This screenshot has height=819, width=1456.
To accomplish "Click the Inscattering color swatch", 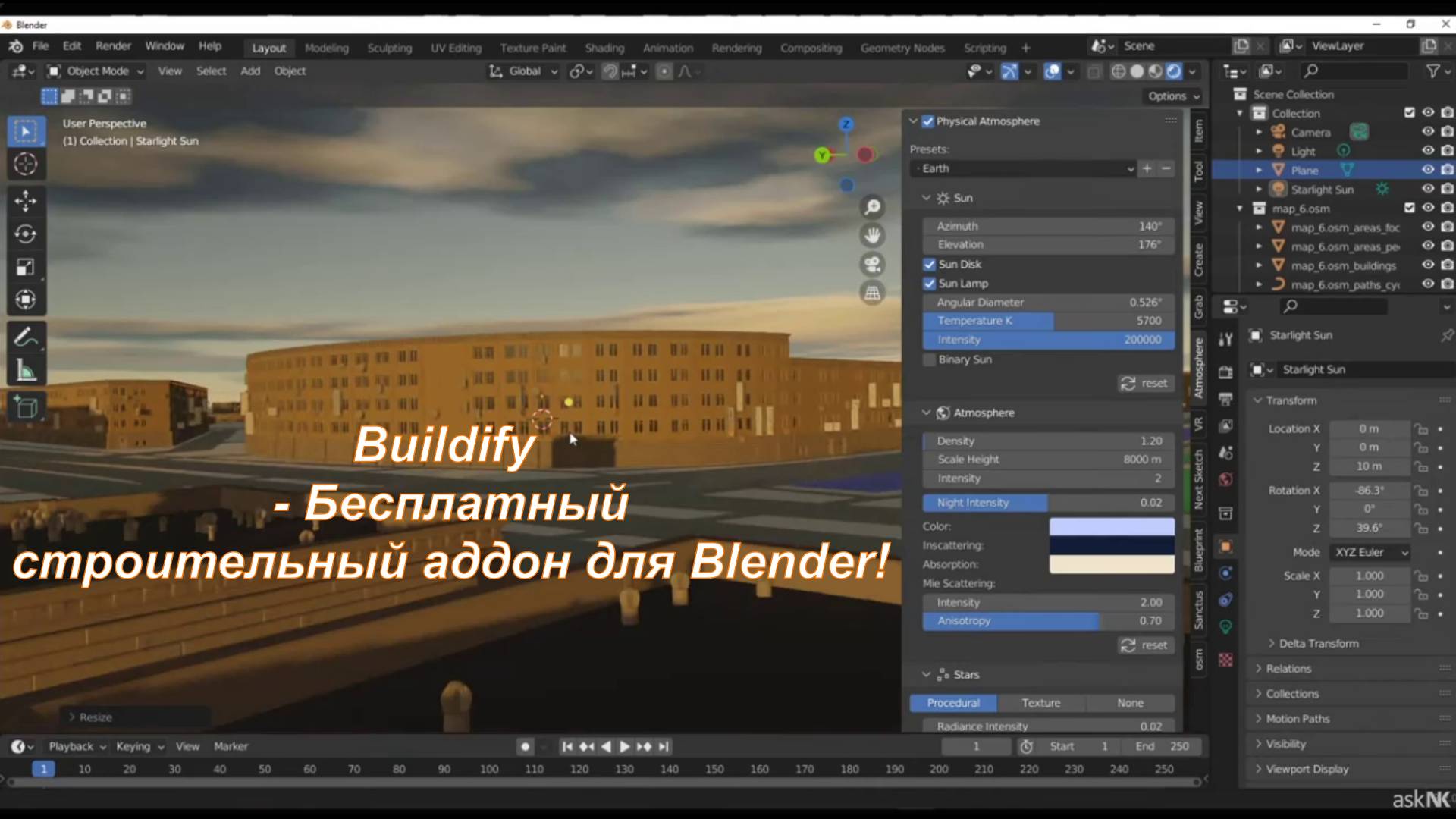I will [x=1112, y=545].
